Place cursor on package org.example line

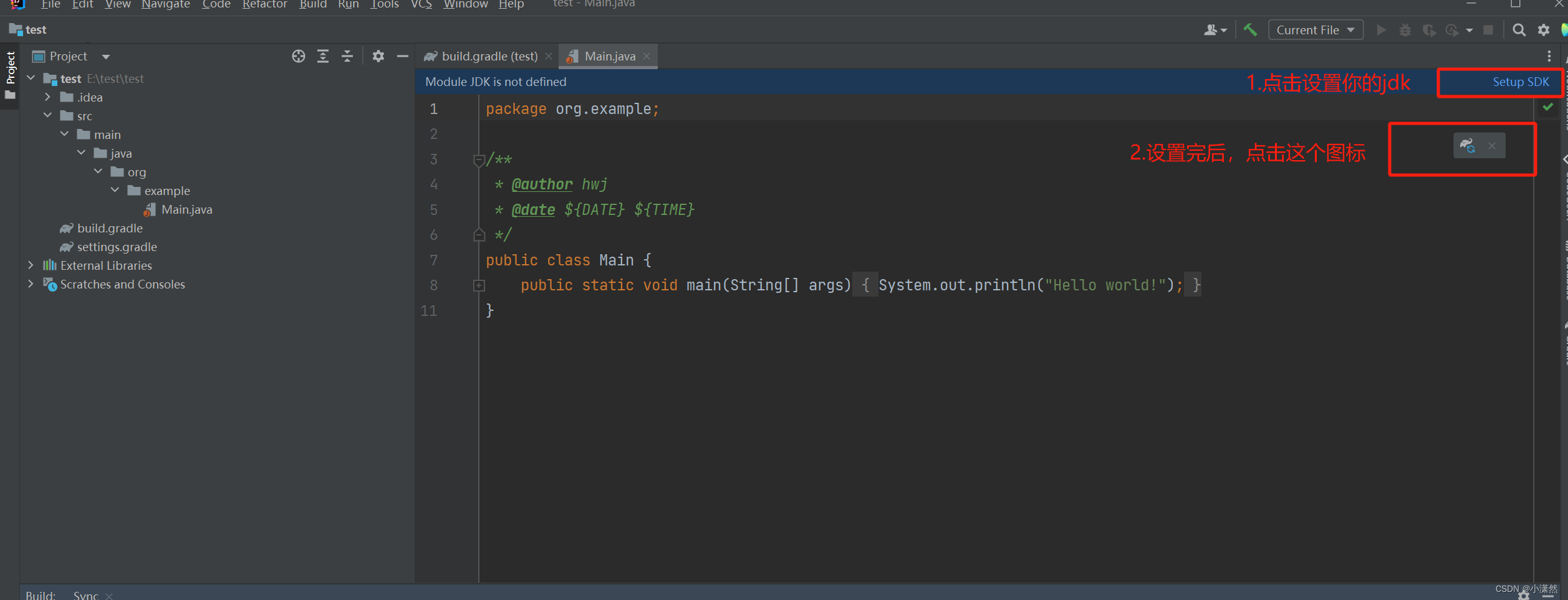point(572,109)
